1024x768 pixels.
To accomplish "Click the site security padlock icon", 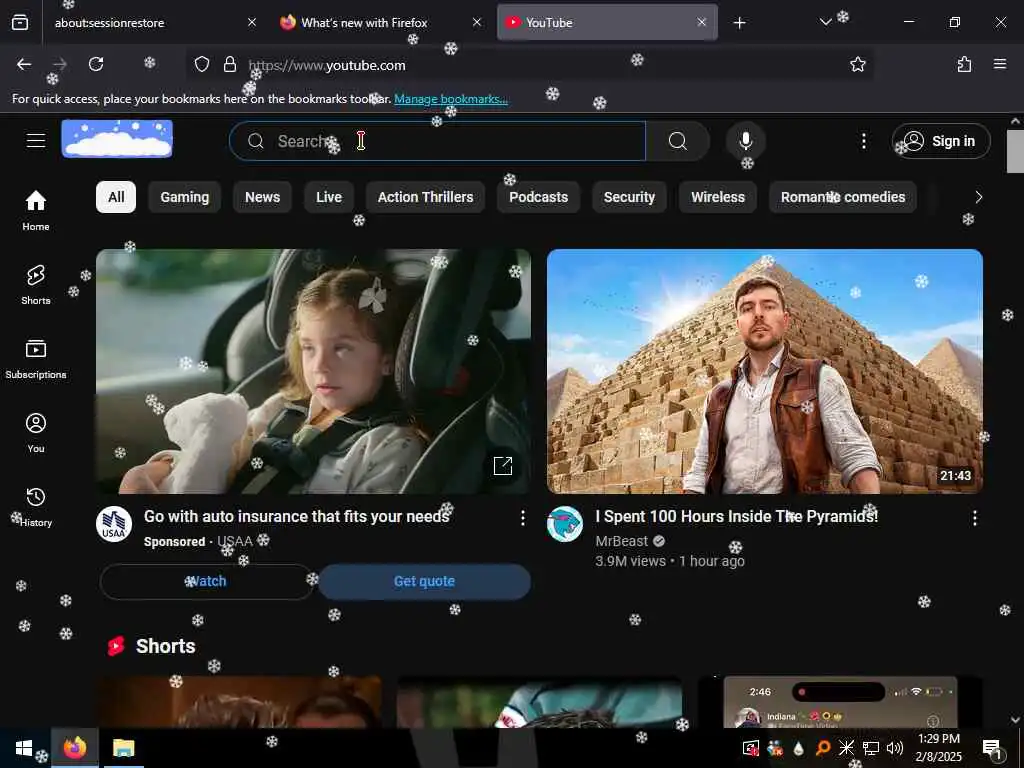I will click(230, 65).
